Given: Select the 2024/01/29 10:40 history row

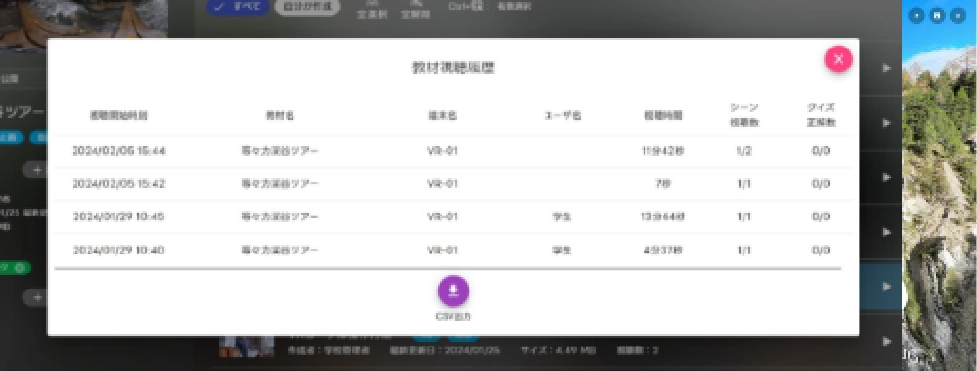Looking at the screenshot, I should (x=453, y=250).
